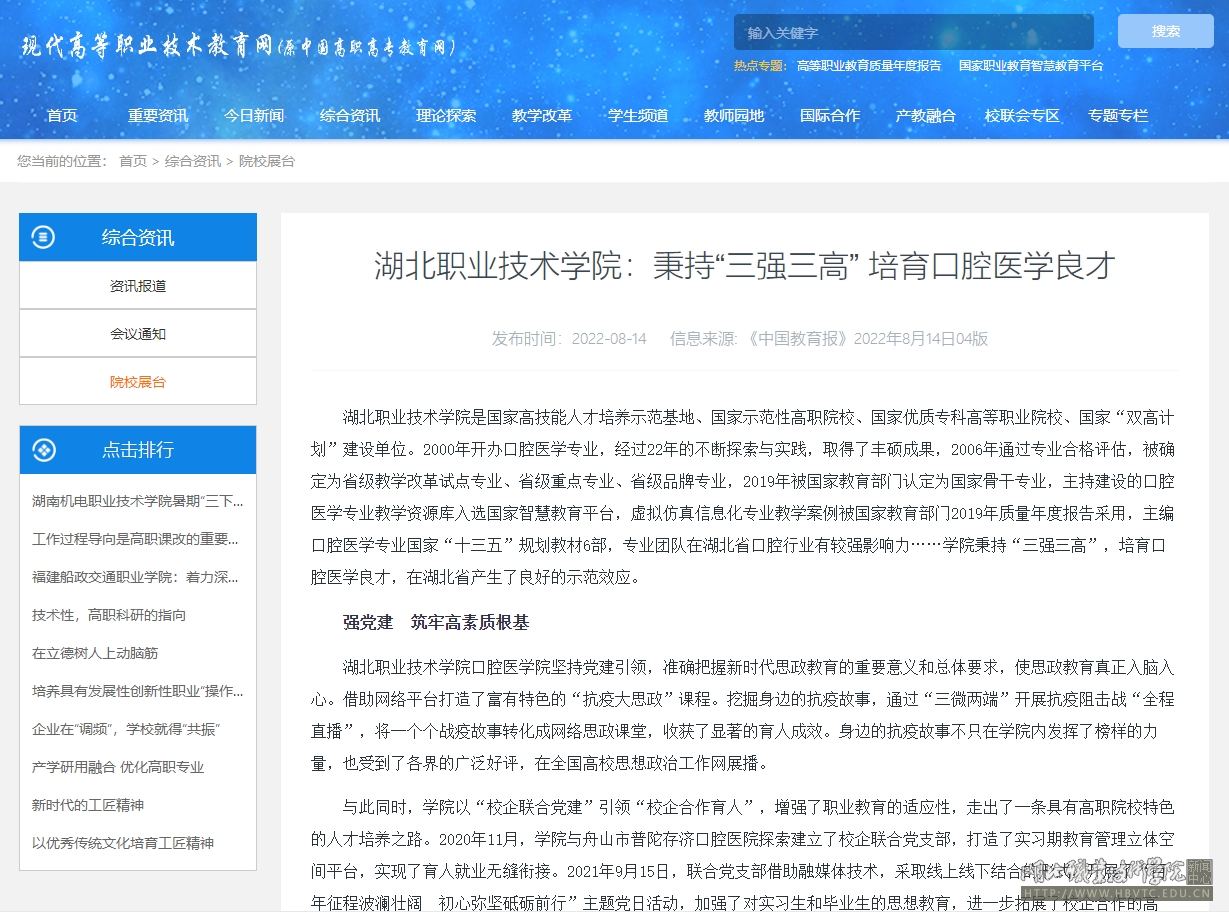Select 今日新闻 in the top navigation
The height and width of the screenshot is (916, 1229).
pyautogui.click(x=254, y=115)
